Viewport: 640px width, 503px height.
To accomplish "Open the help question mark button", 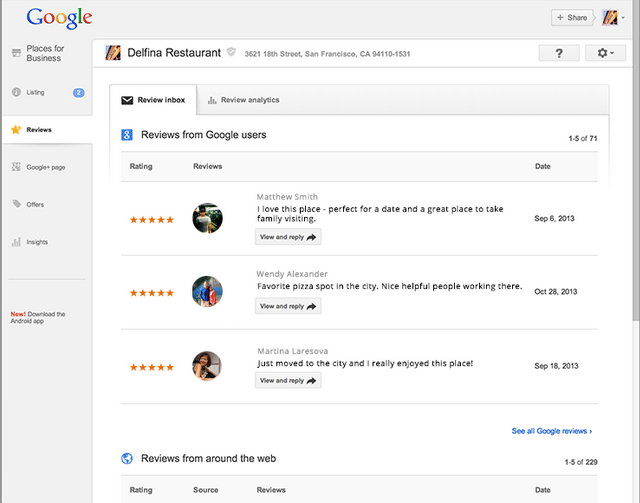I will click(x=558, y=53).
